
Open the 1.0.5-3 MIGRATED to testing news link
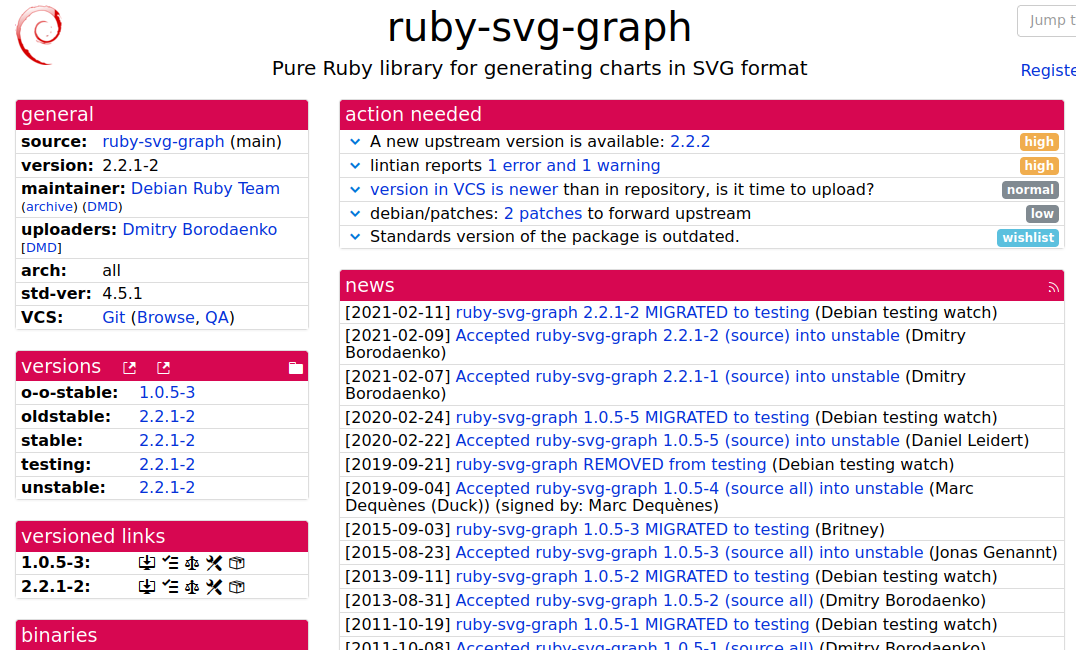coord(633,530)
